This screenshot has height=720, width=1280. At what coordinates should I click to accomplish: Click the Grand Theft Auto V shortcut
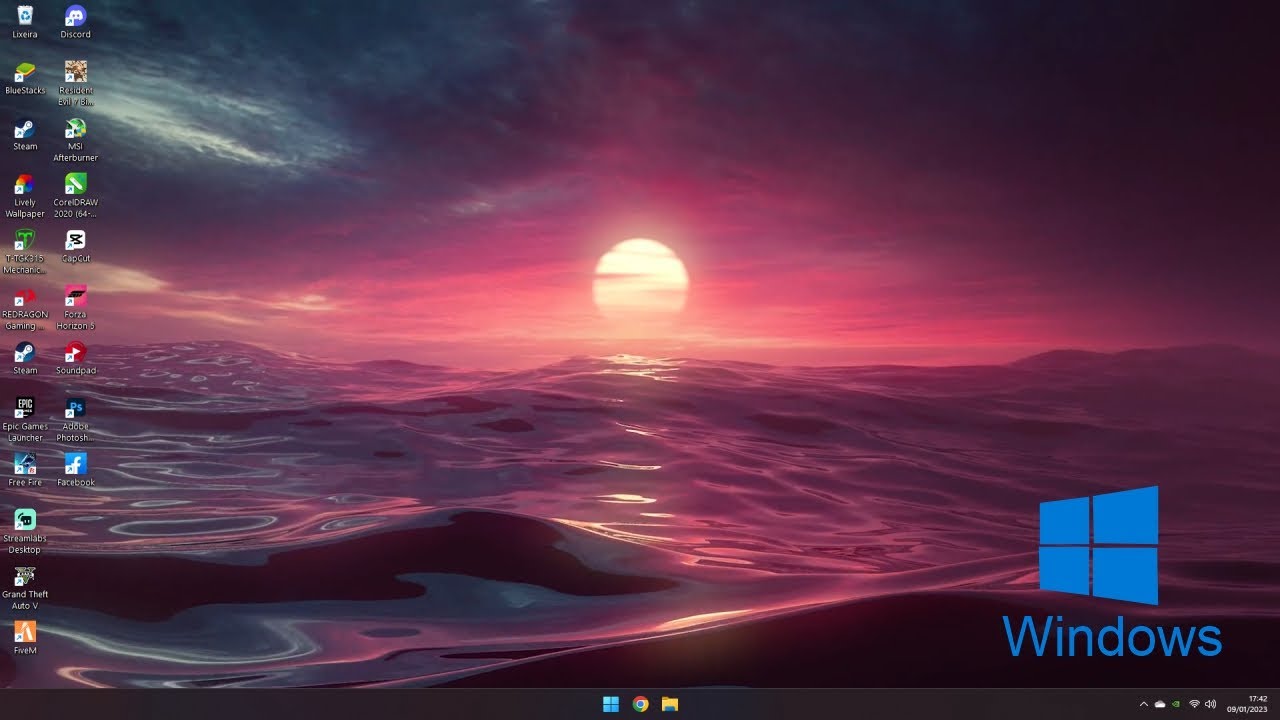point(25,587)
